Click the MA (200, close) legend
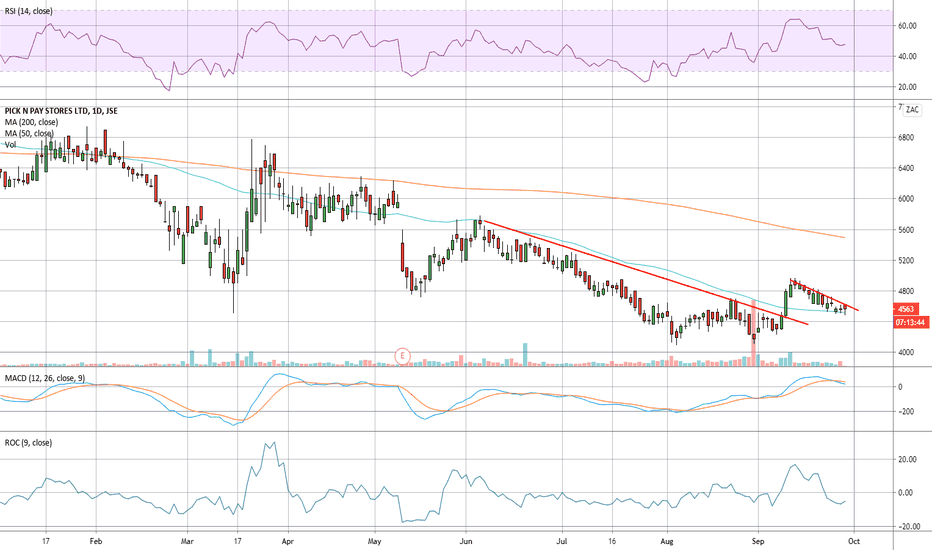Image resolution: width=932 pixels, height=550 pixels. tap(31, 122)
